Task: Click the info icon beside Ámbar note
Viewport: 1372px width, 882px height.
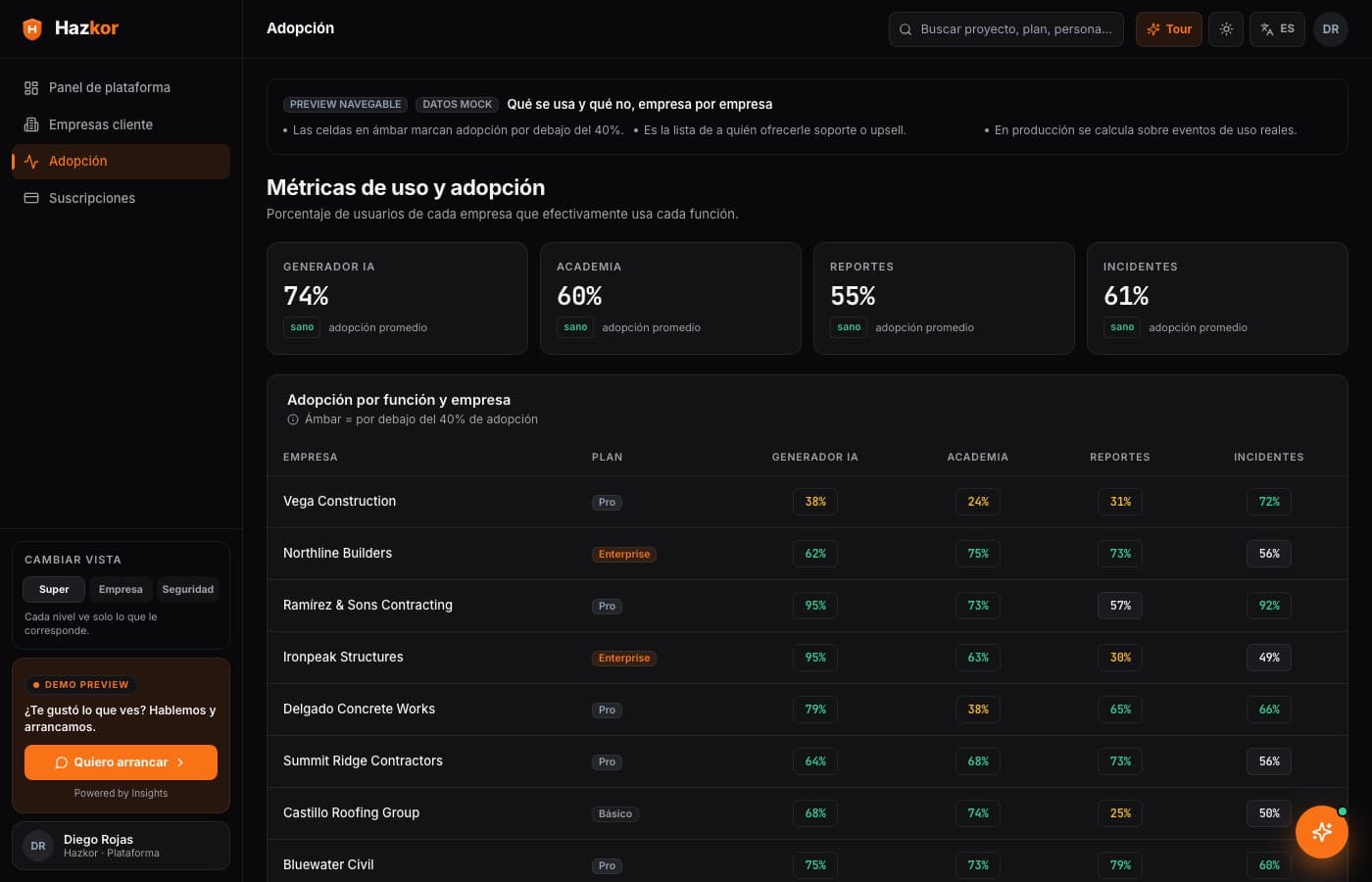Action: 293,419
